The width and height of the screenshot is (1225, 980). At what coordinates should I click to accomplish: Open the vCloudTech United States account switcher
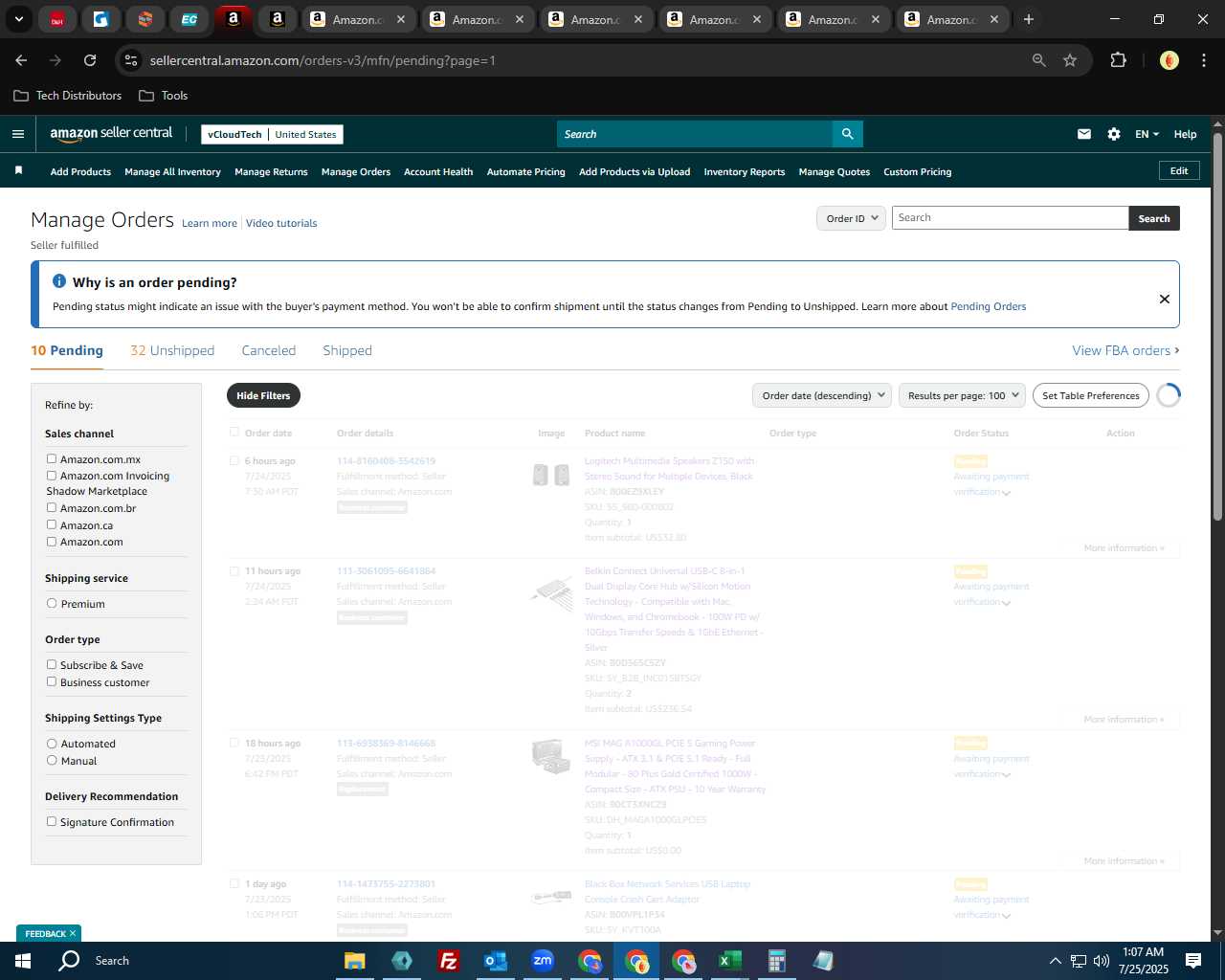point(272,134)
